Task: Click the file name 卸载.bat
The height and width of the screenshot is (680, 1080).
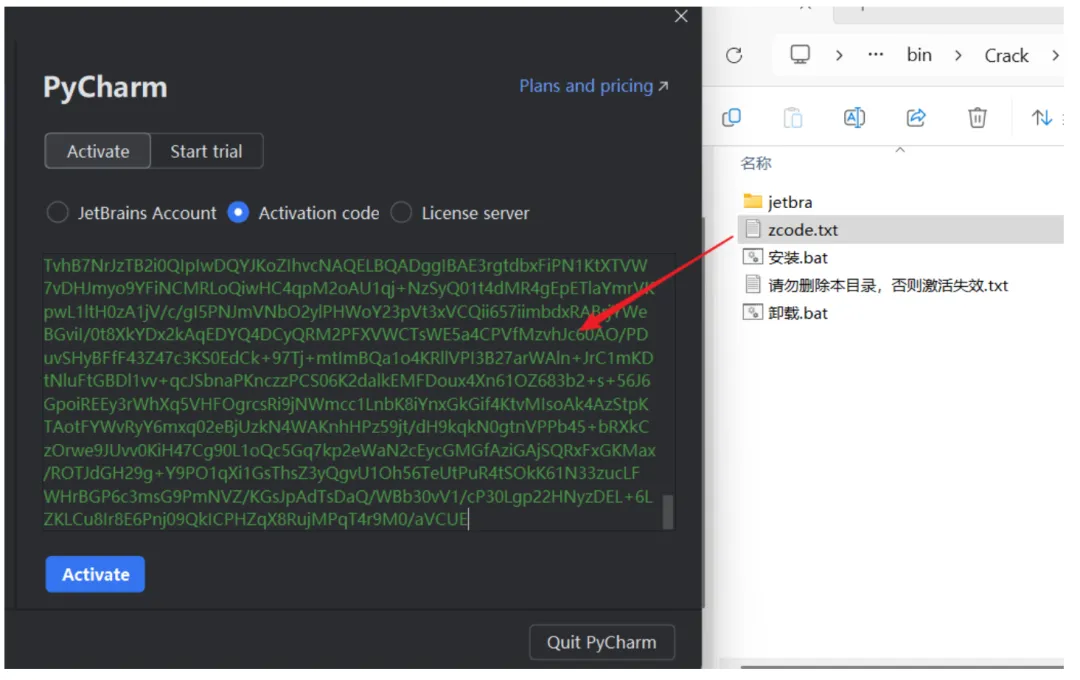Action: 798,313
